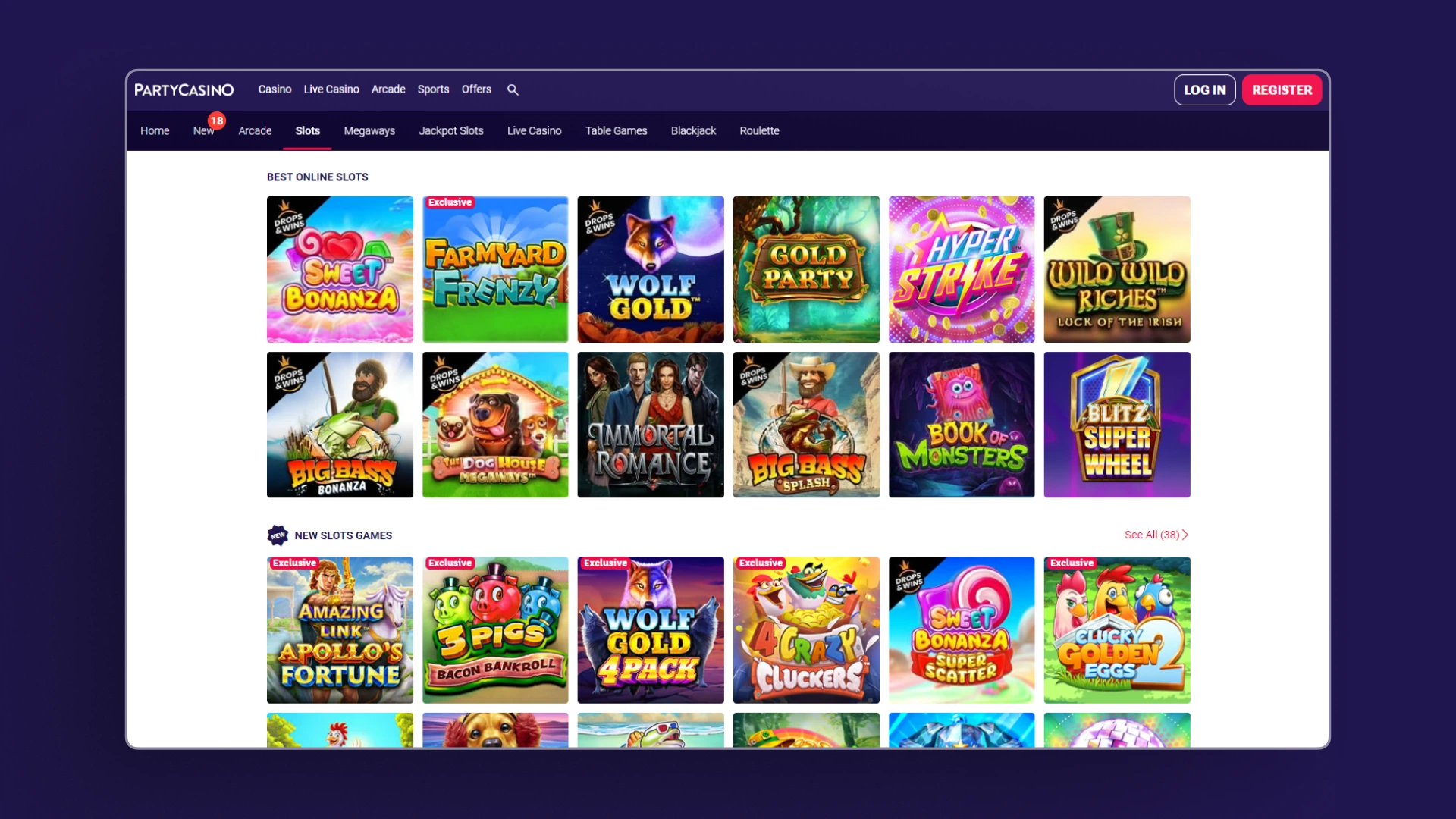Switch to the Home tab
Image resolution: width=1456 pixels, height=819 pixels.
(x=155, y=131)
